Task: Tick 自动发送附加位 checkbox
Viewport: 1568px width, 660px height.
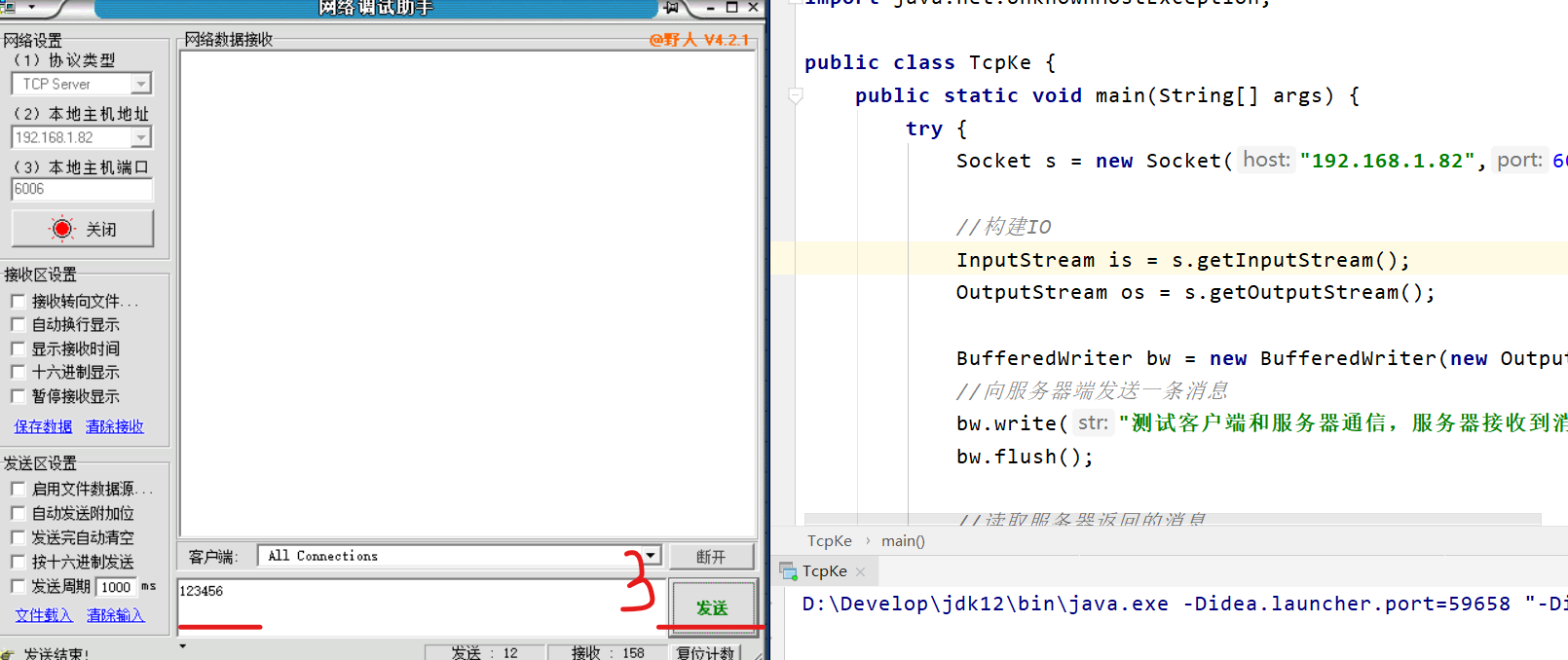Action: [x=18, y=513]
